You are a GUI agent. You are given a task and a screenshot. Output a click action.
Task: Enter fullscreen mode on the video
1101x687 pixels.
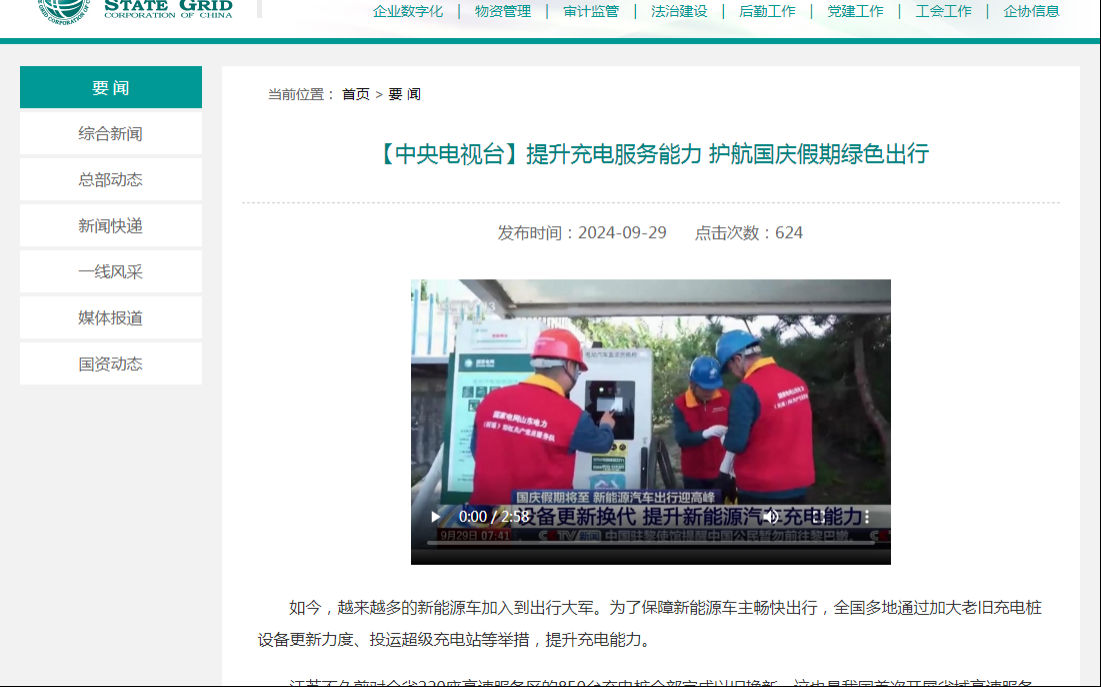(819, 517)
